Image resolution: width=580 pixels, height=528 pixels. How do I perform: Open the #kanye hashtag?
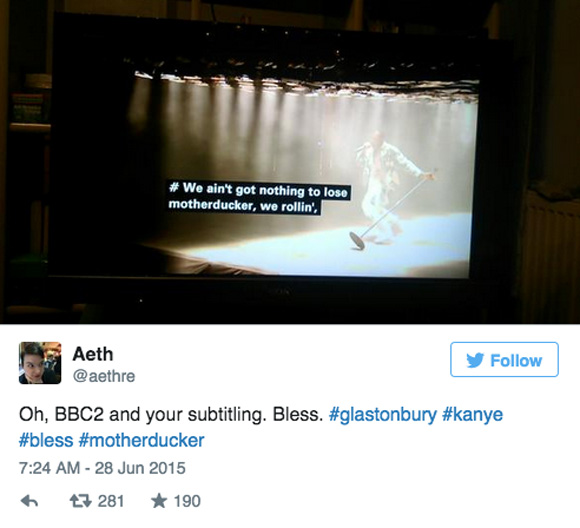click(473, 414)
